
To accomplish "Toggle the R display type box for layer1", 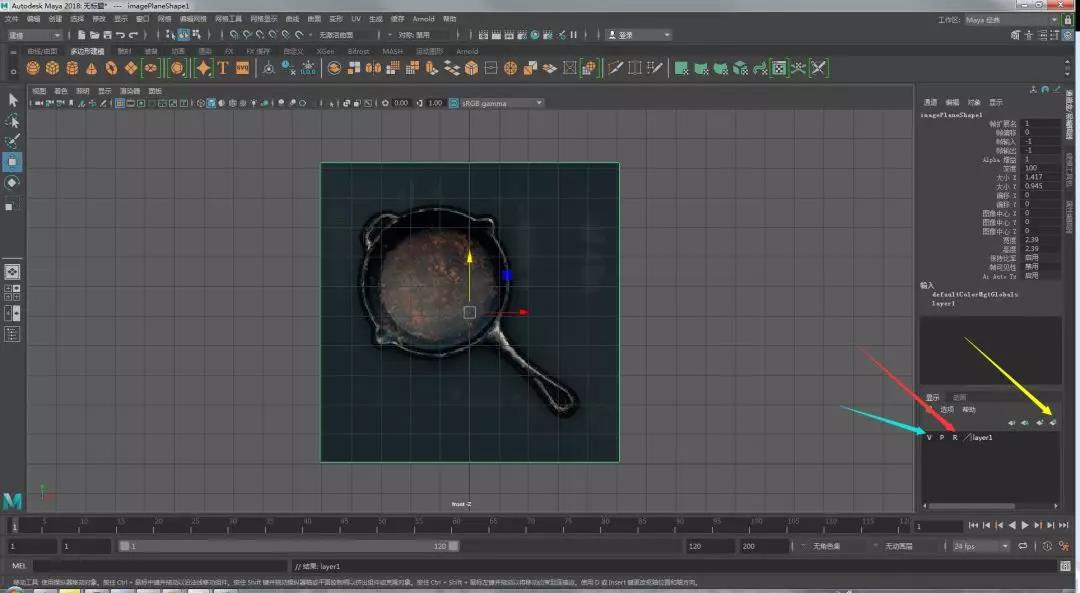I will [x=954, y=438].
